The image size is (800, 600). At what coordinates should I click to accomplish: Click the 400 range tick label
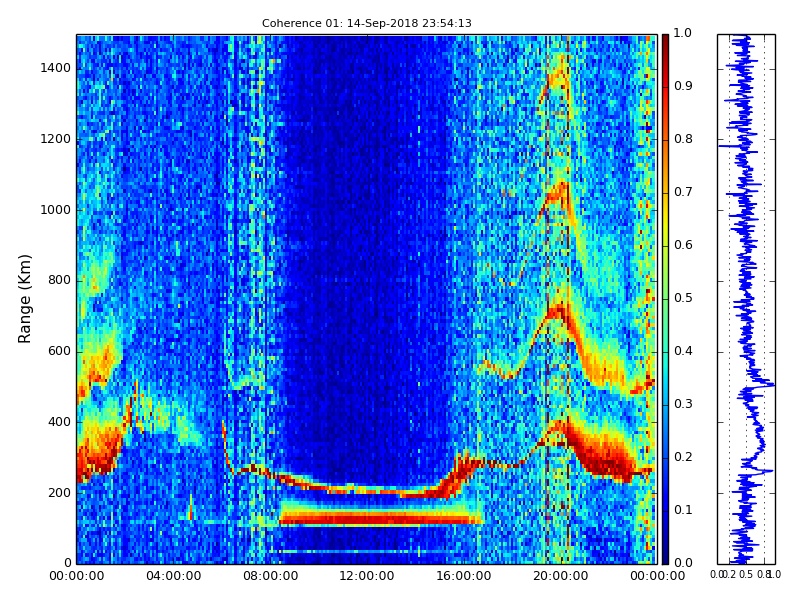60,422
